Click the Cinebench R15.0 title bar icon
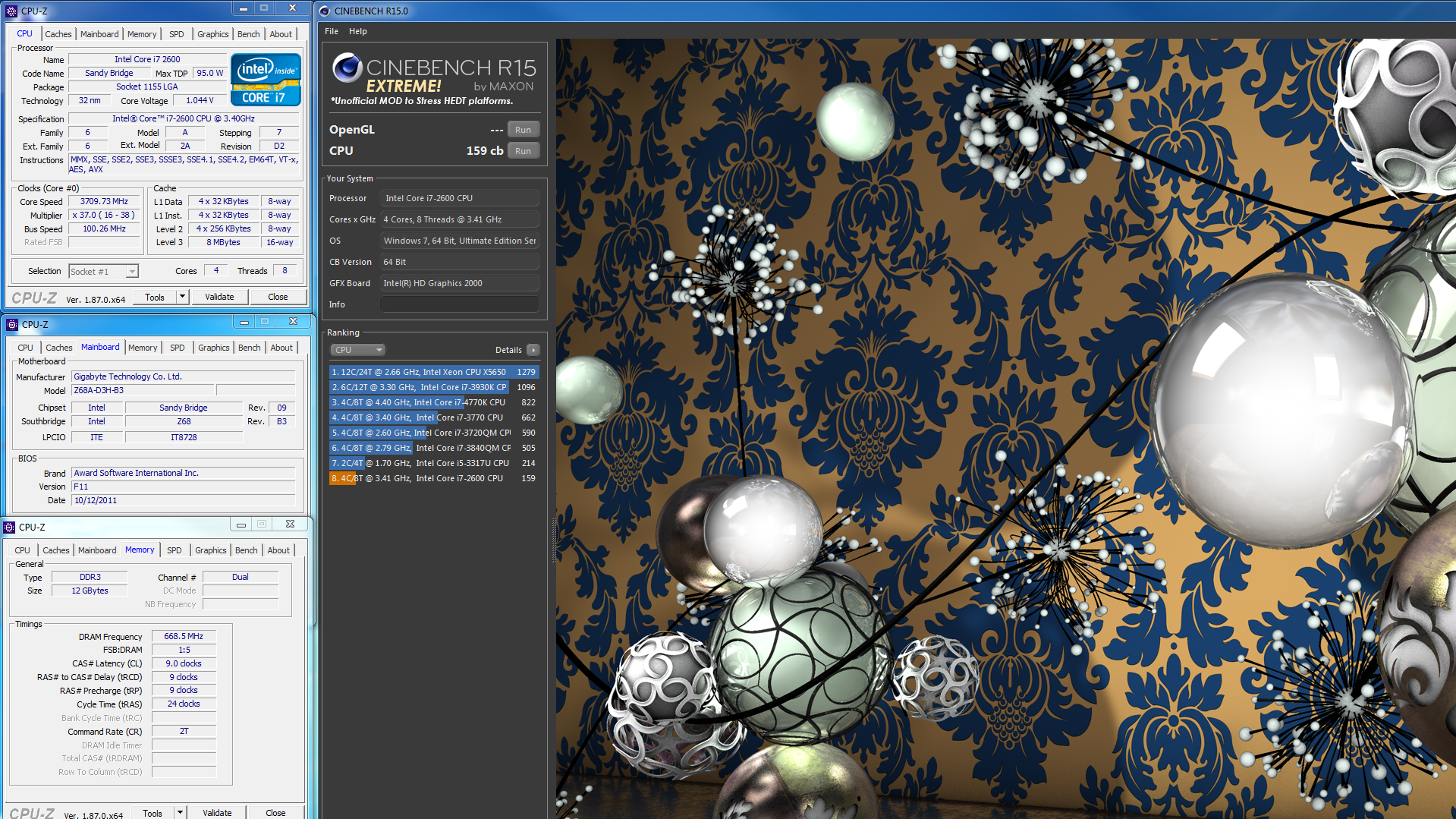 [x=325, y=11]
